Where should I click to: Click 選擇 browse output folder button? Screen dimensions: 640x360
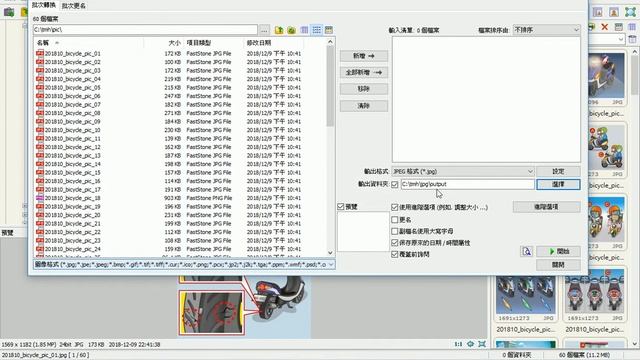pyautogui.click(x=558, y=184)
